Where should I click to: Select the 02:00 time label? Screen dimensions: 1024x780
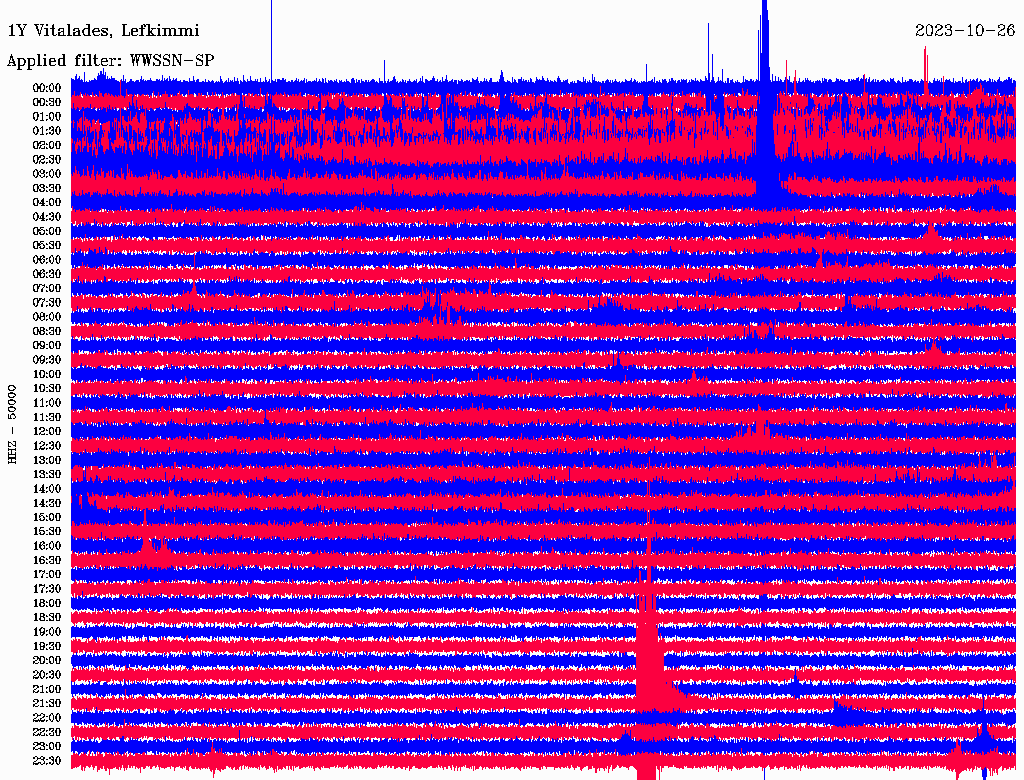pyautogui.click(x=47, y=145)
